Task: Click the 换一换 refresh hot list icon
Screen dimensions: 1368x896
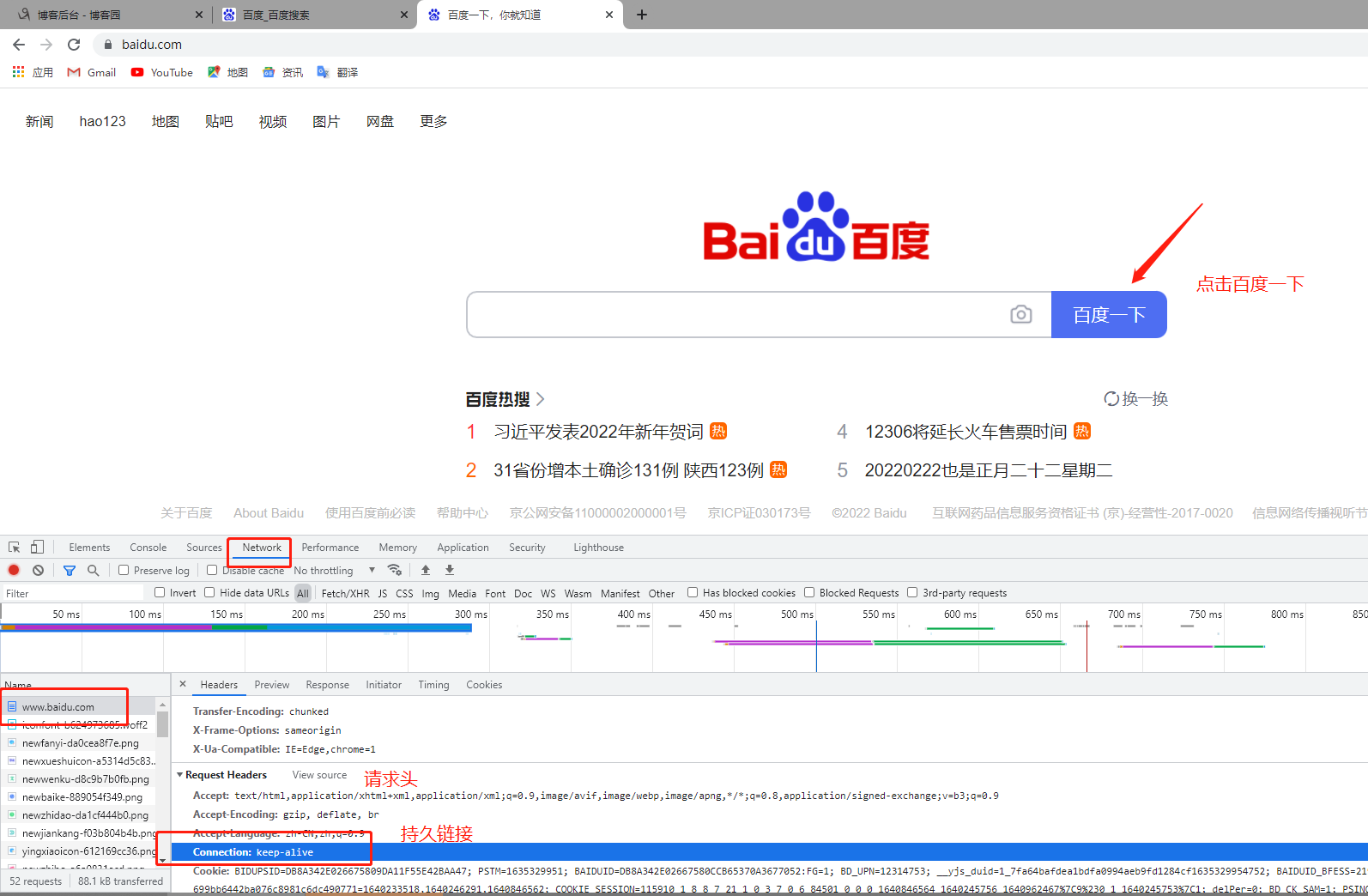Action: click(x=1111, y=399)
